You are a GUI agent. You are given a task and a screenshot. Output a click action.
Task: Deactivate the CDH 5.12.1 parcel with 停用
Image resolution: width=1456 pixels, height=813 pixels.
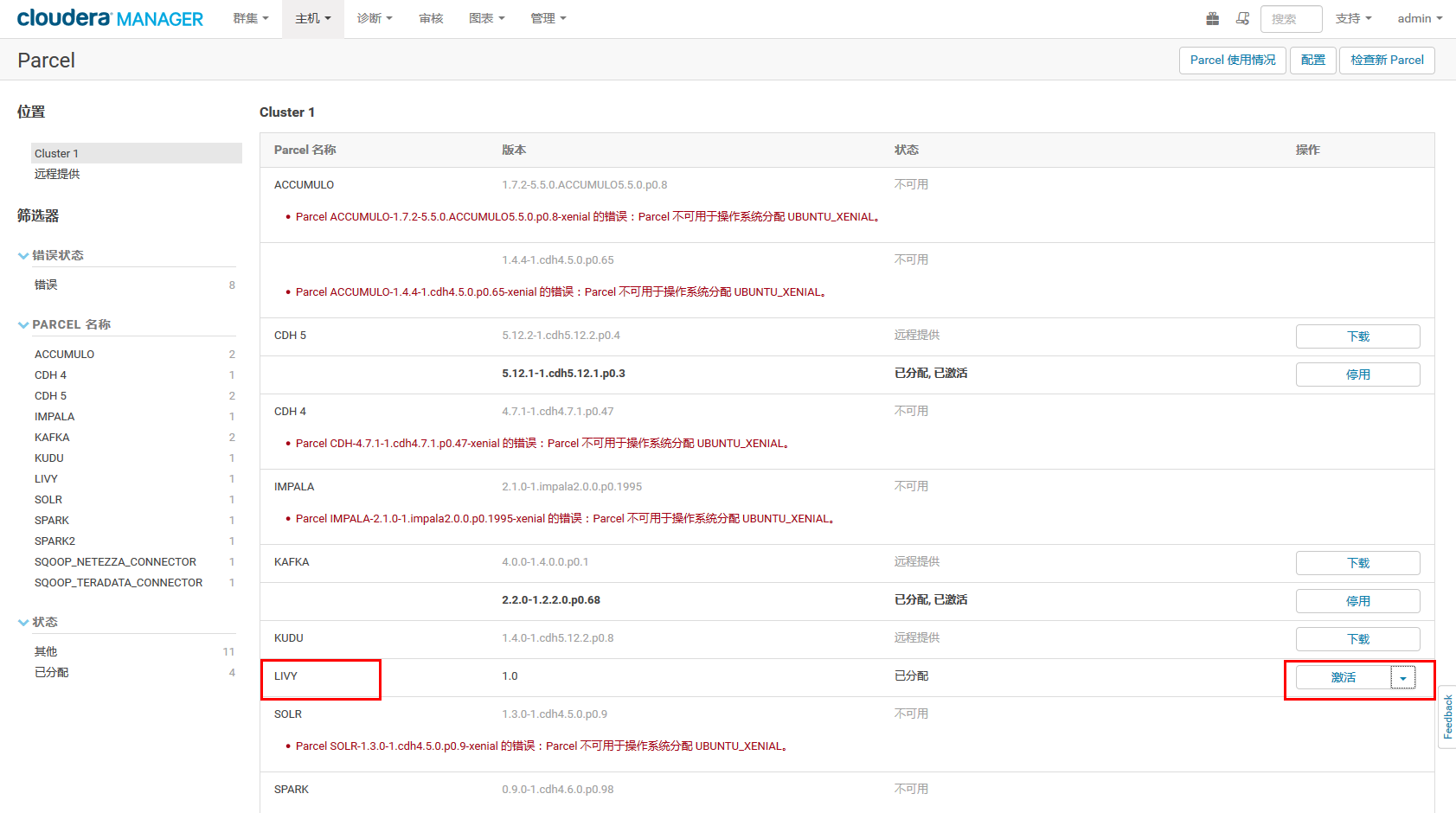coord(1357,374)
